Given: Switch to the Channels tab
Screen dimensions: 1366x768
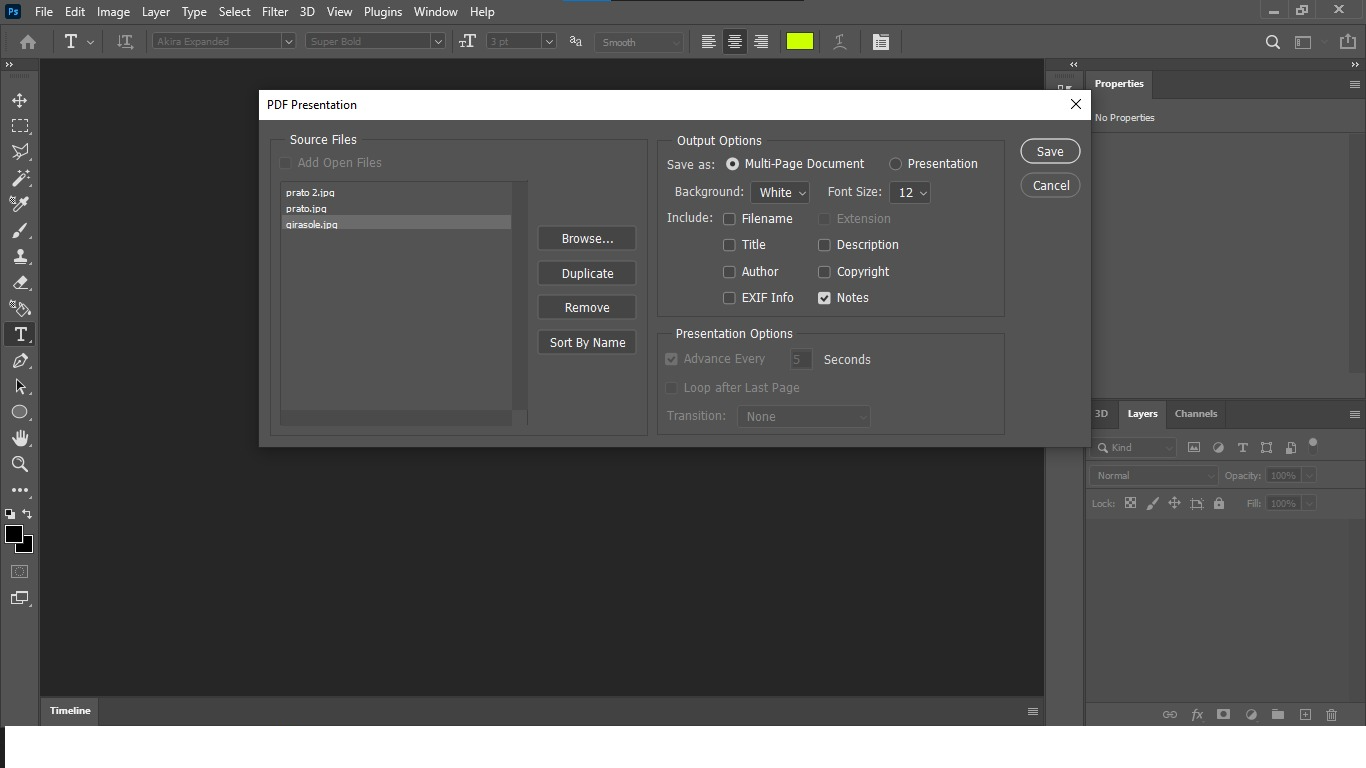Looking at the screenshot, I should pyautogui.click(x=1196, y=414).
